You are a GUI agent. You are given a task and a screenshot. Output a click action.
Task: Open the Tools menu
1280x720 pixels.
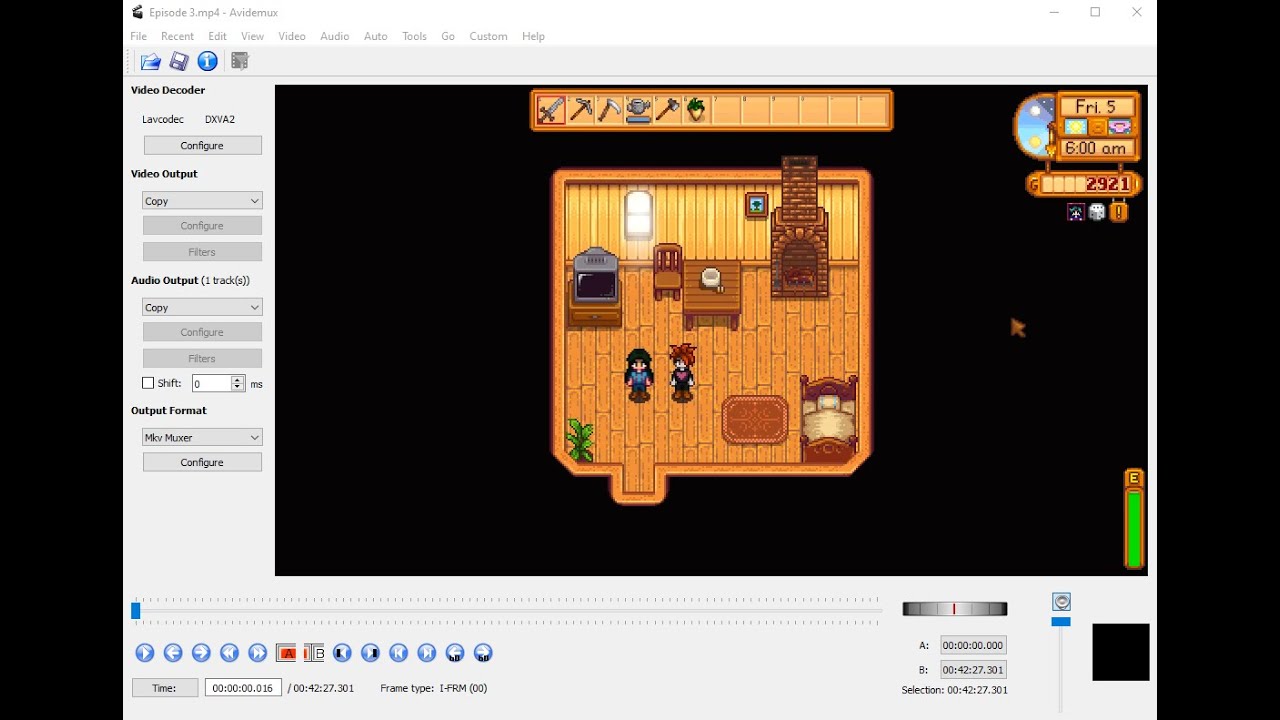(414, 36)
